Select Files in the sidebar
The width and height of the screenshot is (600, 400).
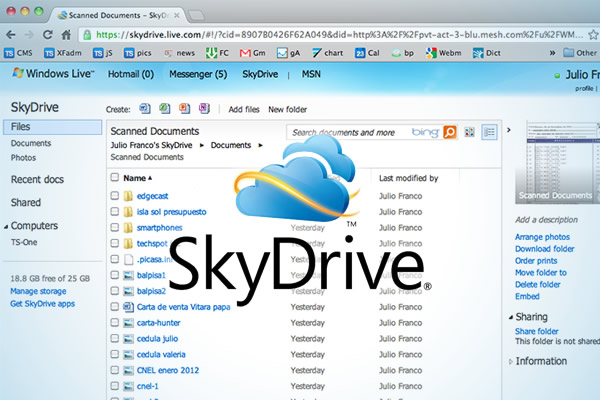53,127
